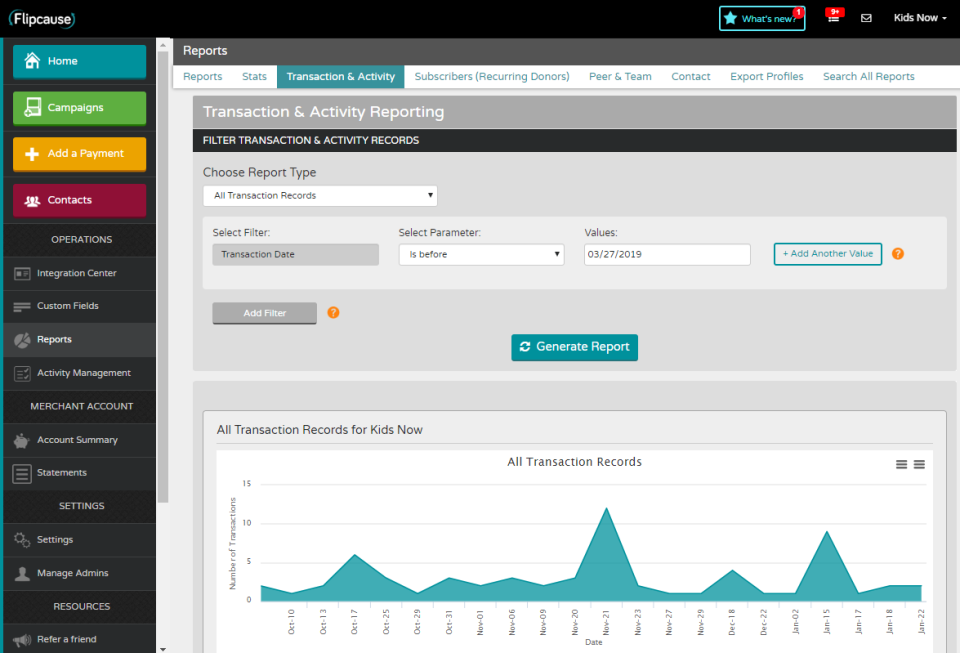Click the Add a Payment button
Viewport: 960px width, 653px height.
point(79,154)
